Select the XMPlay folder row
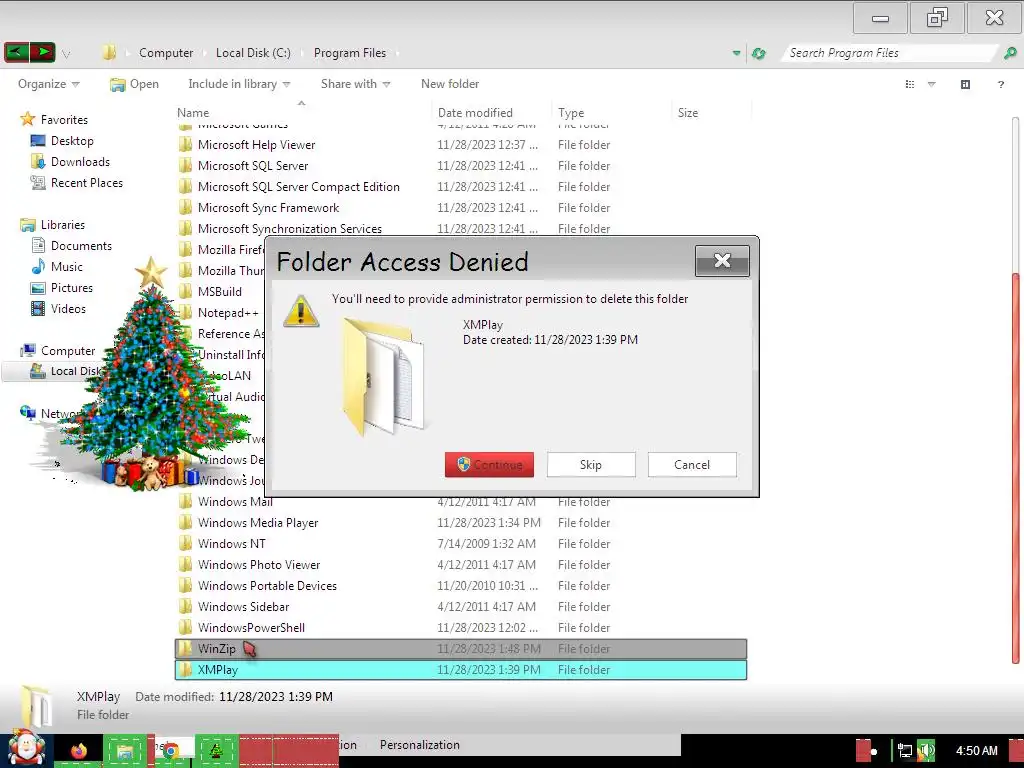 pyautogui.click(x=461, y=670)
